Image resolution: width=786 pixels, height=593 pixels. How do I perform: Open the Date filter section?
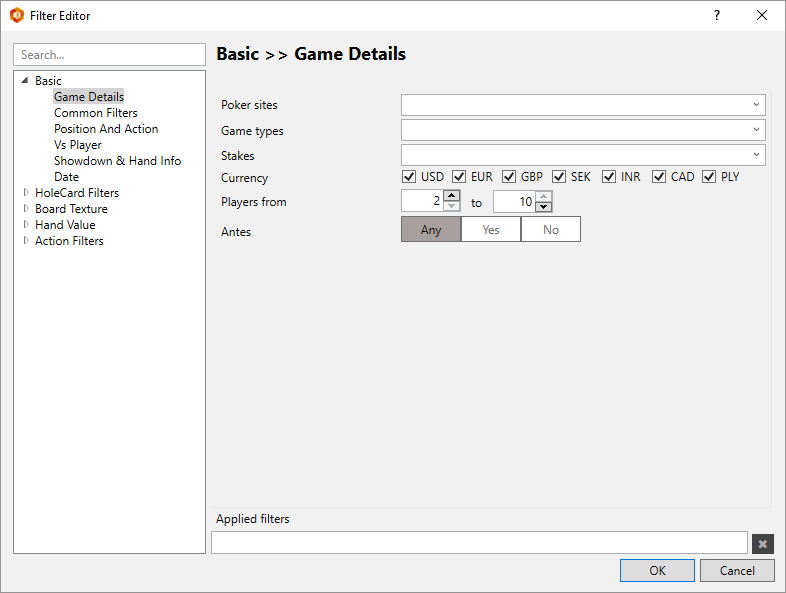point(66,177)
